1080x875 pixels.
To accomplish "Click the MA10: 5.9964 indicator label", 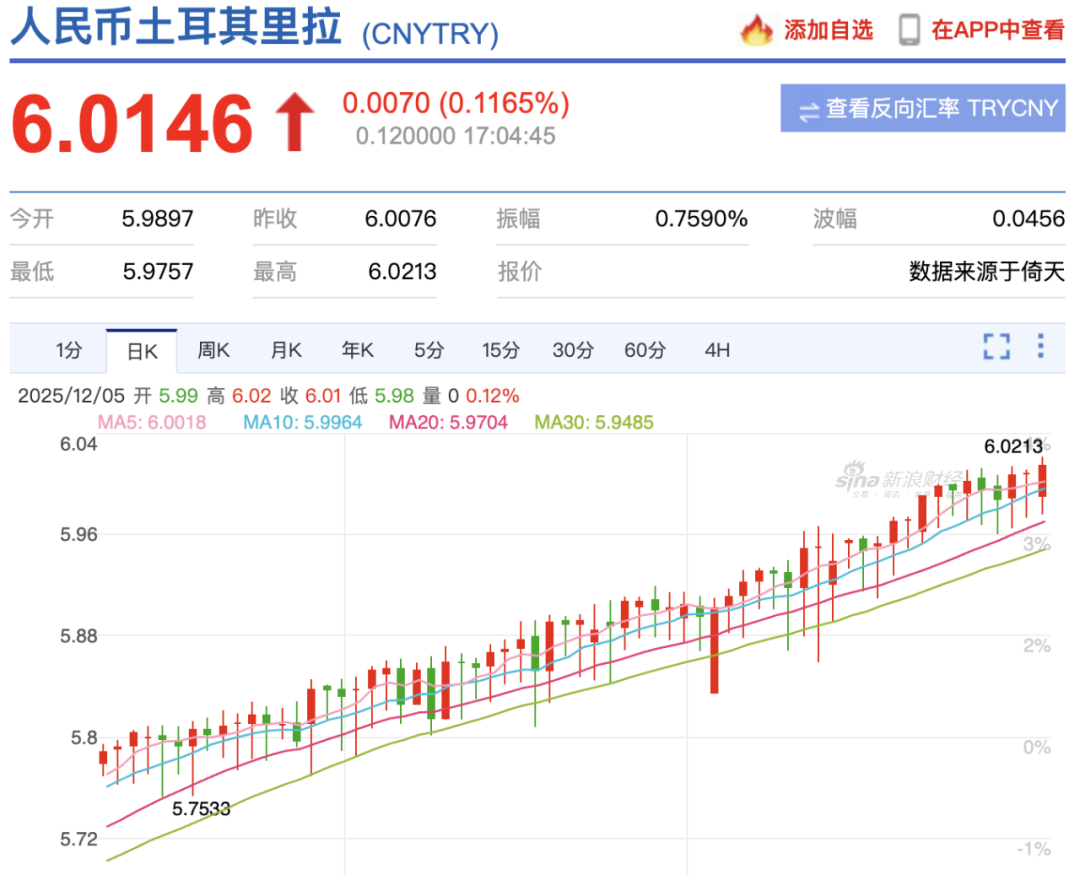I will pyautogui.click(x=302, y=422).
